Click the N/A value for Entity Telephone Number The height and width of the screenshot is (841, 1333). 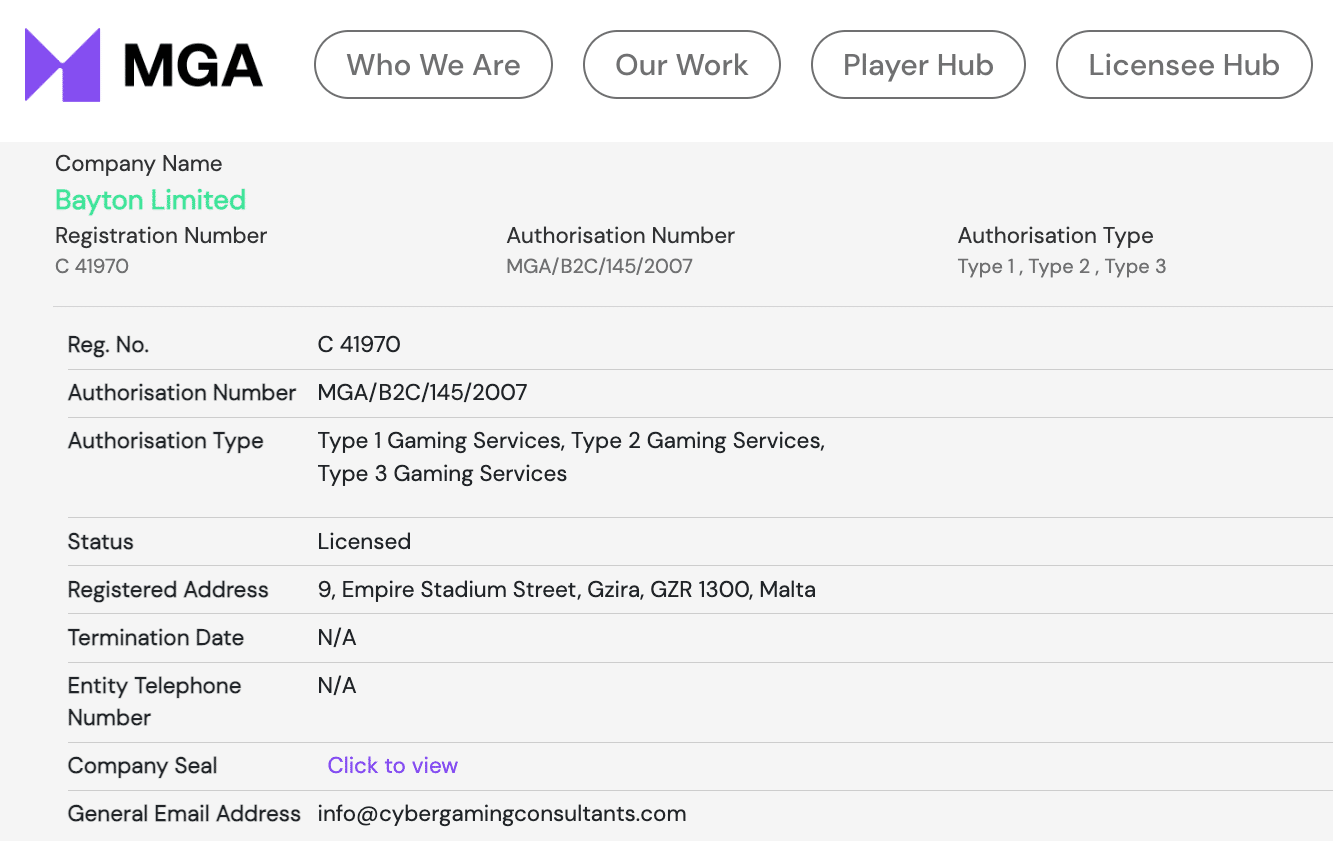click(337, 686)
